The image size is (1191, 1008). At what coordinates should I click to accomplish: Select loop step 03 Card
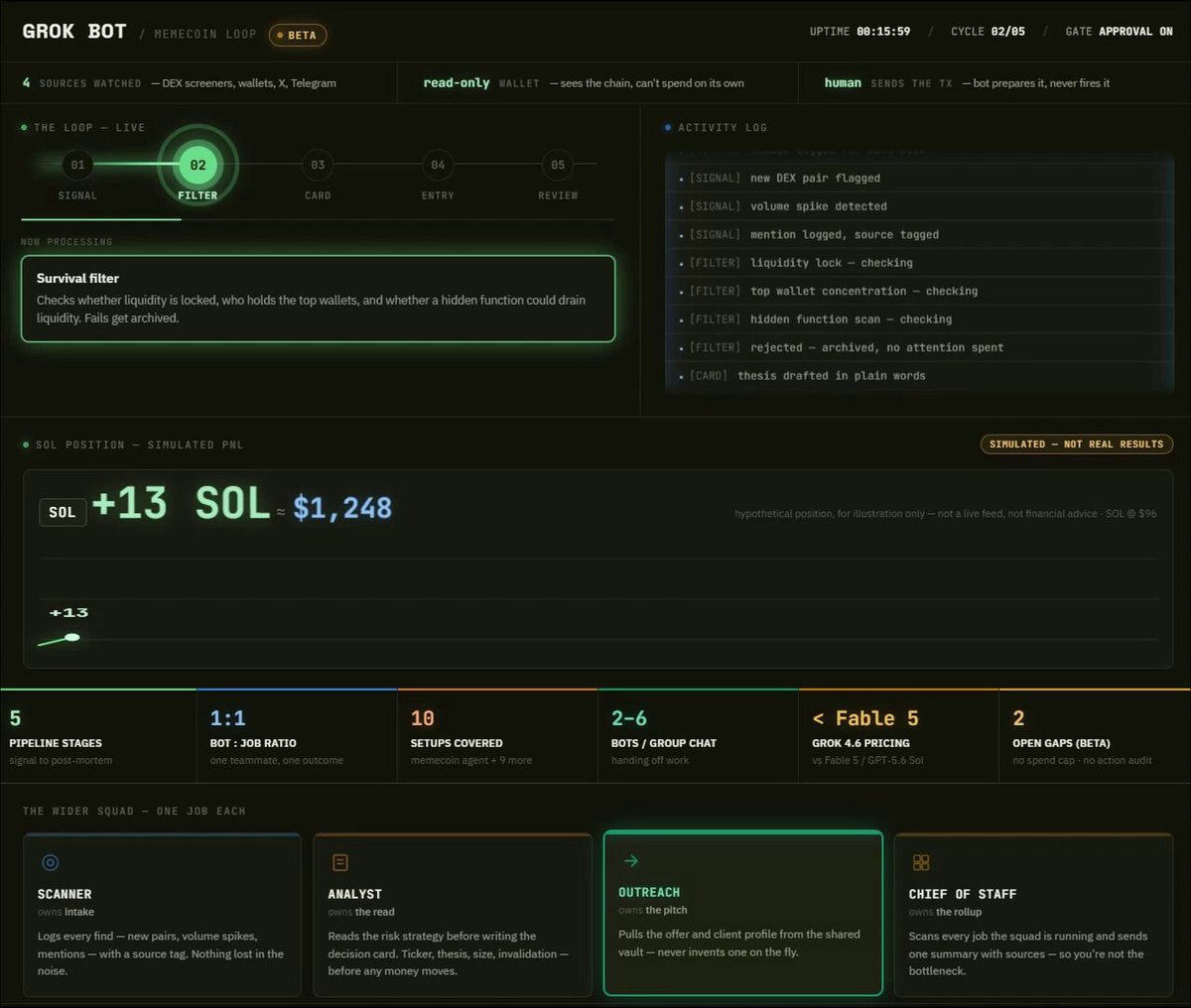pos(318,165)
